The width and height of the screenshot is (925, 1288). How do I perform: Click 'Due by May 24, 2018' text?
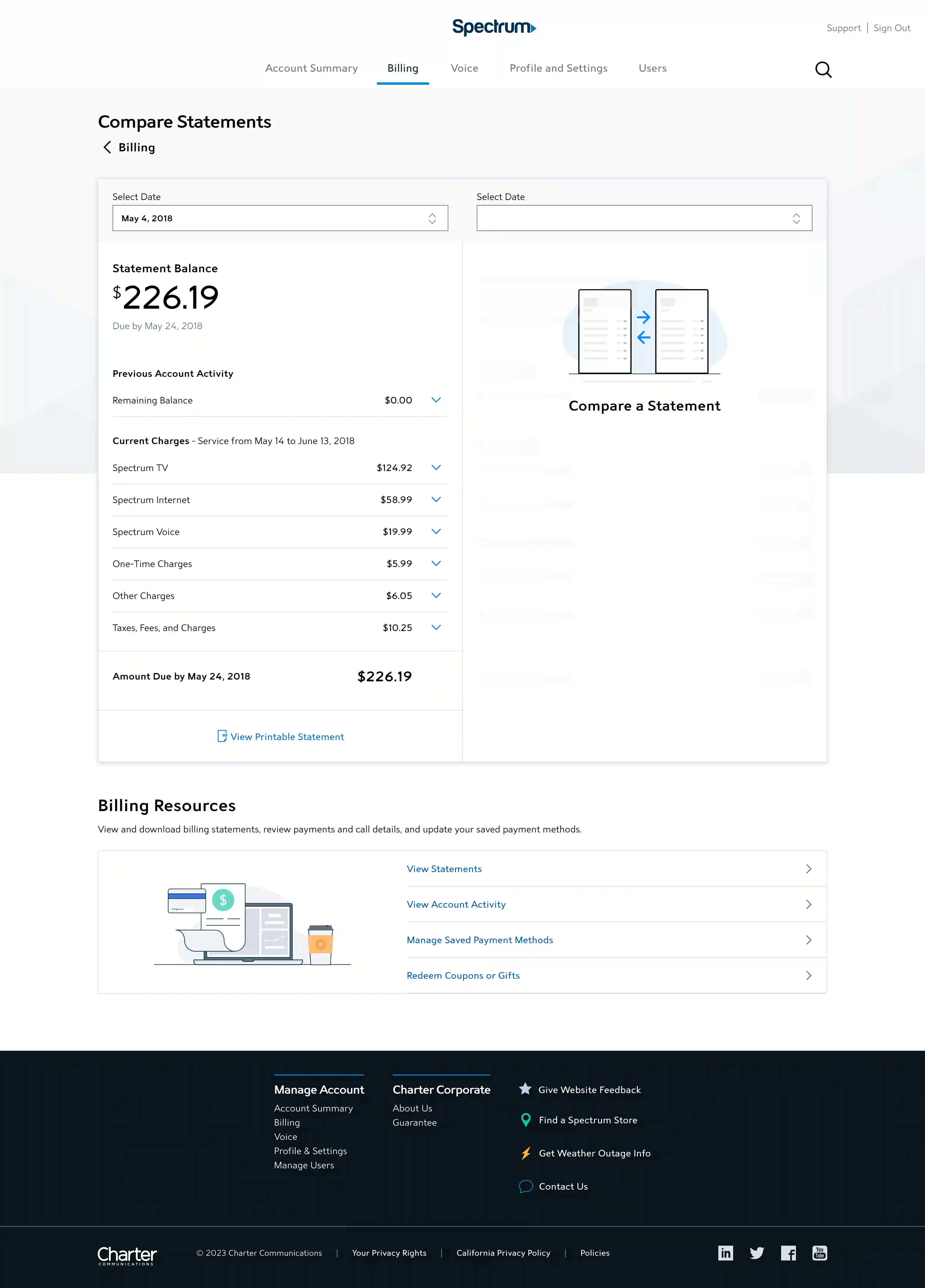tap(157, 326)
